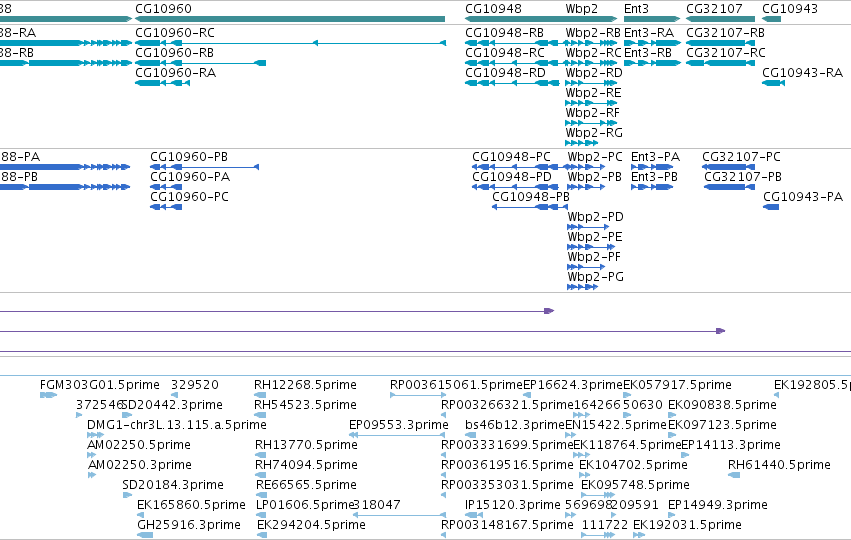Select EST SD20442.3prime
Screen dimensions: 851x540
click(172, 405)
